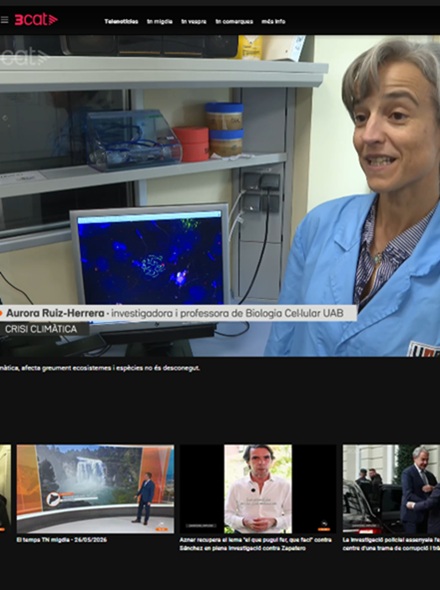This screenshot has height=590, width=440.
Task: Open the El temps TN migdia thumbnail
Action: (95, 489)
